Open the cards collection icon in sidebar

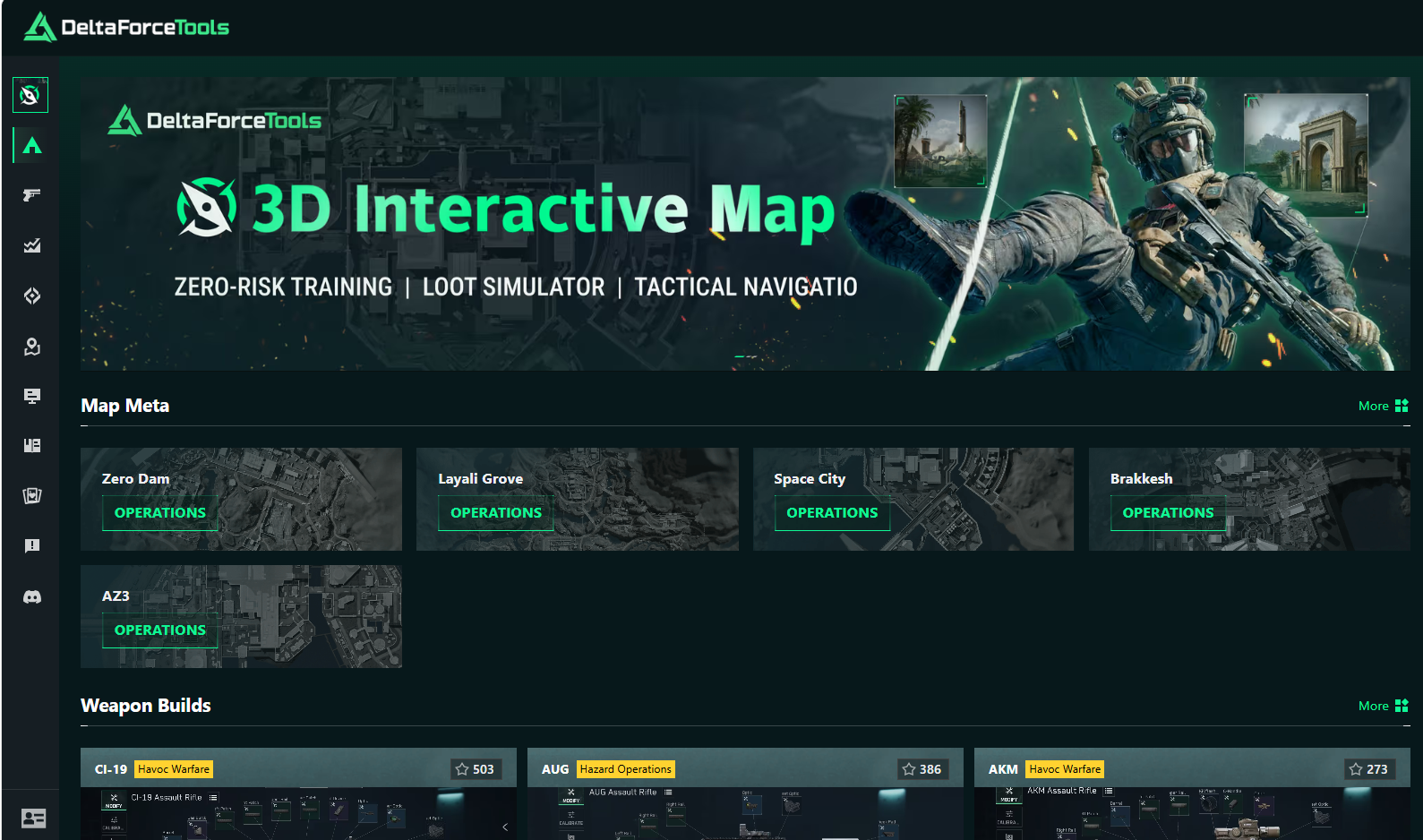(32, 496)
